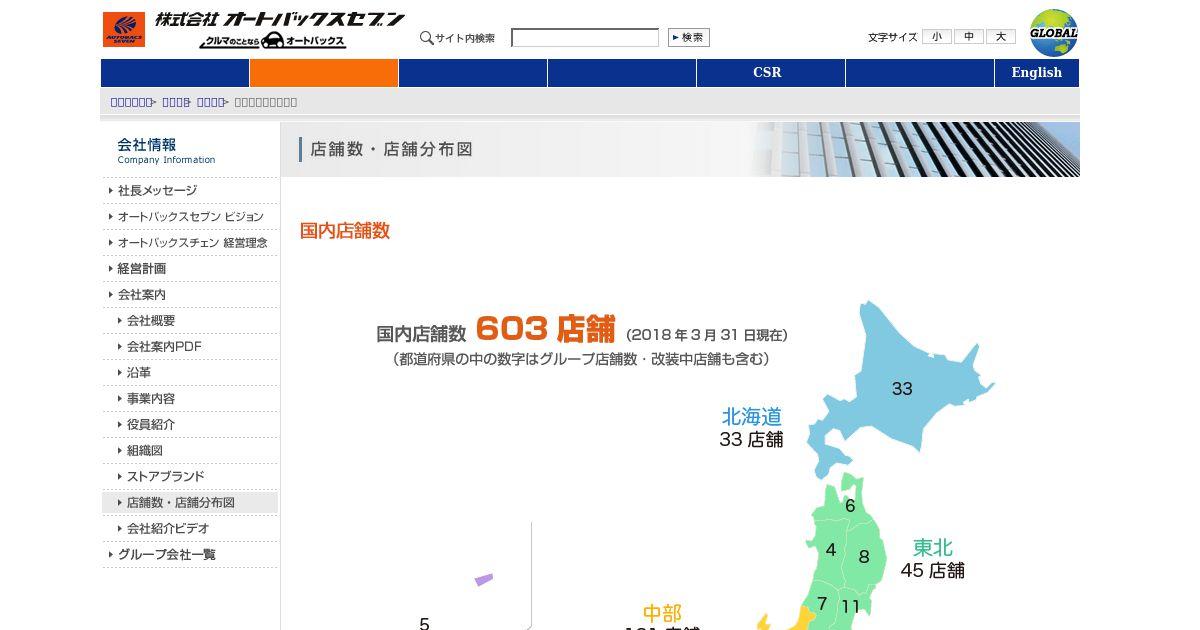Click the prefecture marked 8 on the map
The image size is (1200, 630).
(x=864, y=557)
